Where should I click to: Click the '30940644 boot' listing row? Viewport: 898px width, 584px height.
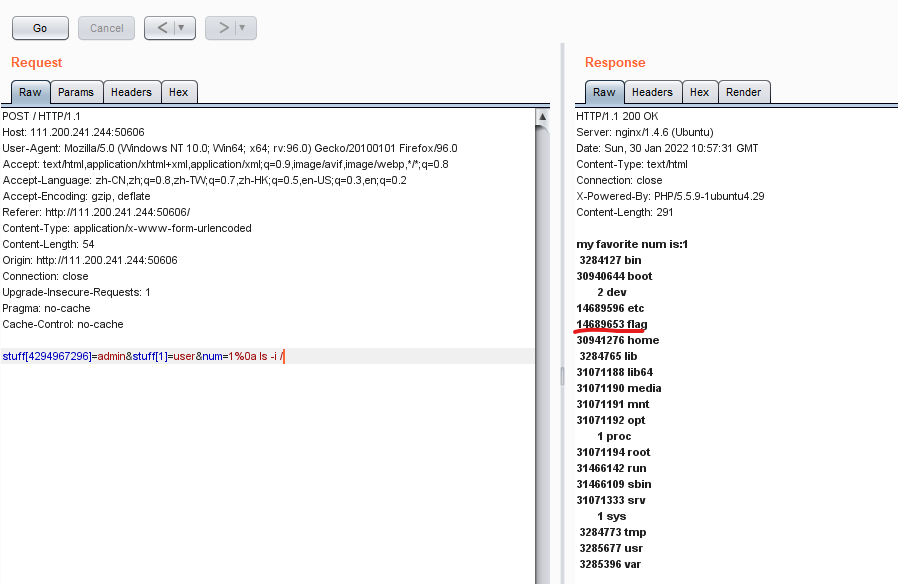pyautogui.click(x=615, y=277)
